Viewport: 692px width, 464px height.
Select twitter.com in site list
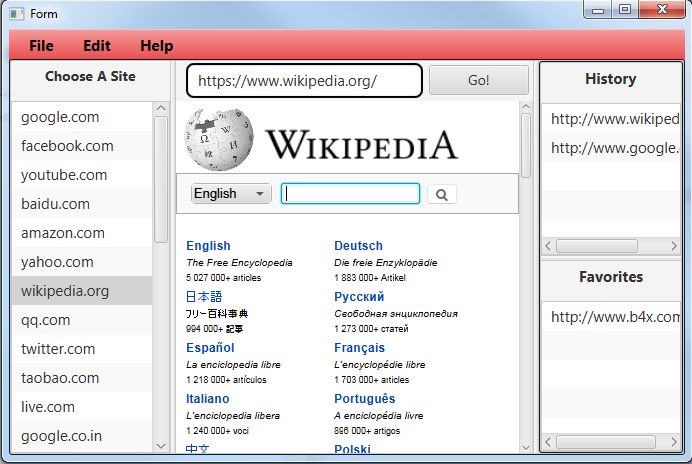coord(82,349)
